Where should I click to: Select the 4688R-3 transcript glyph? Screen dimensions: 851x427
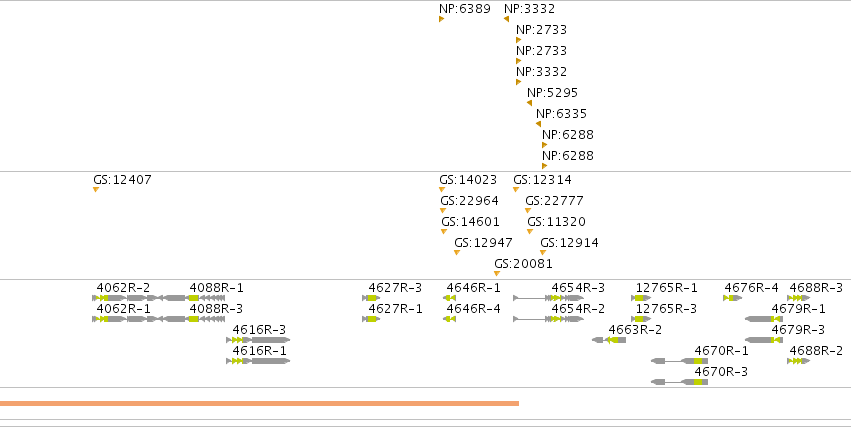click(798, 298)
